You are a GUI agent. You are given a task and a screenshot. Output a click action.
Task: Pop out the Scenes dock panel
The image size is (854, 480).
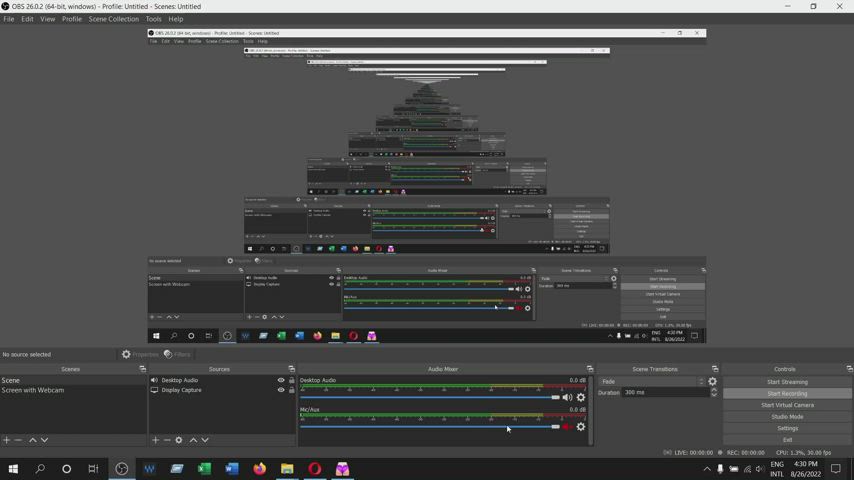tap(143, 369)
